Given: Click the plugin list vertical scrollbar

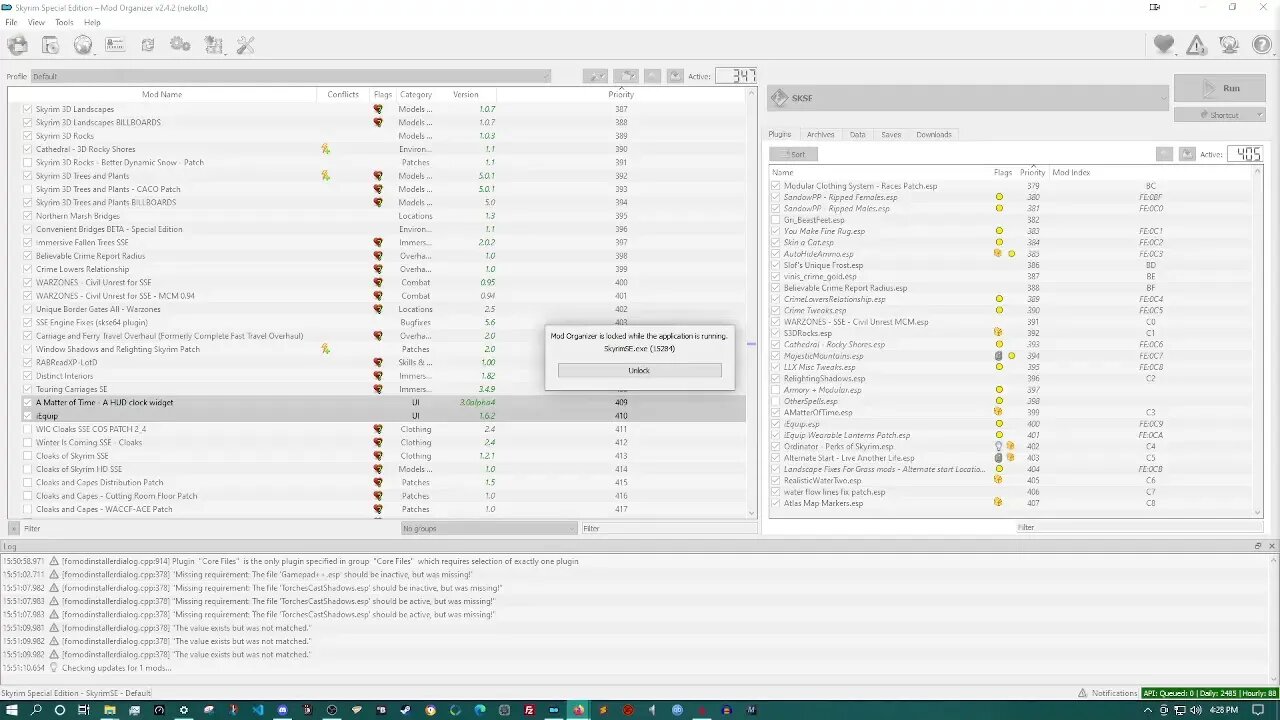Looking at the screenshot, I should pyautogui.click(x=1259, y=340).
